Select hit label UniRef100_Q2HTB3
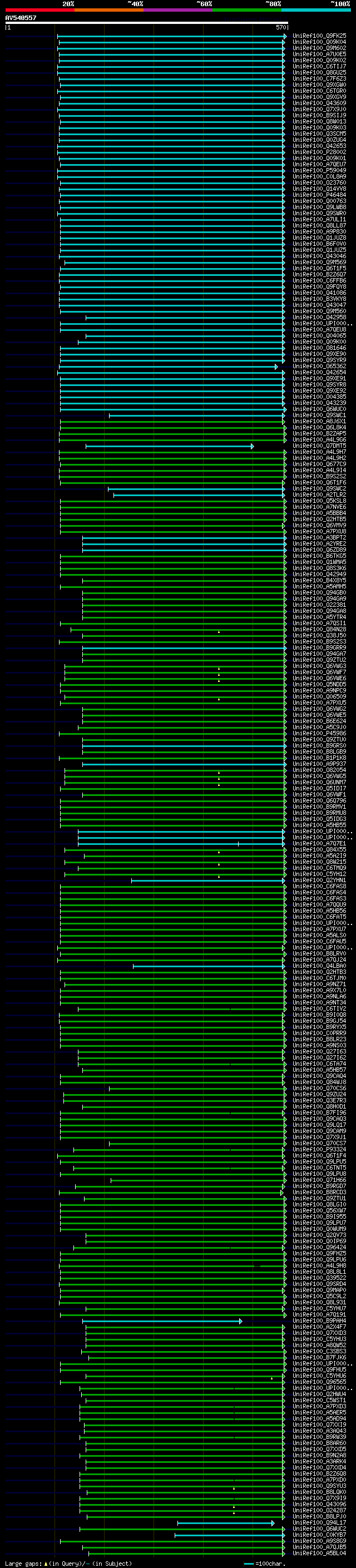This screenshot has width=356, height=1568. (319, 972)
